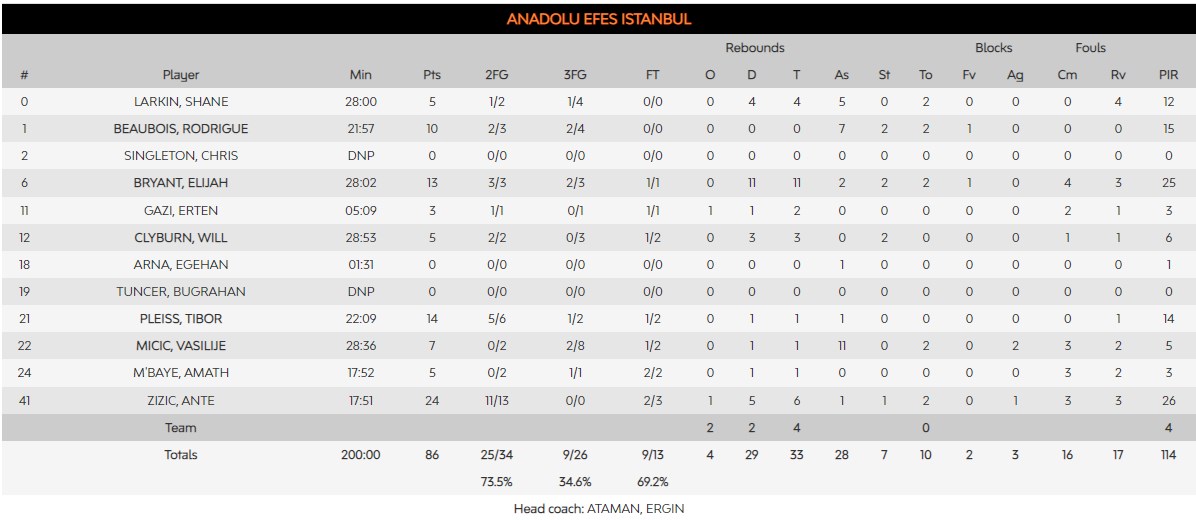Click head coach ATAMAN, ERGIN text

pyautogui.click(x=598, y=508)
